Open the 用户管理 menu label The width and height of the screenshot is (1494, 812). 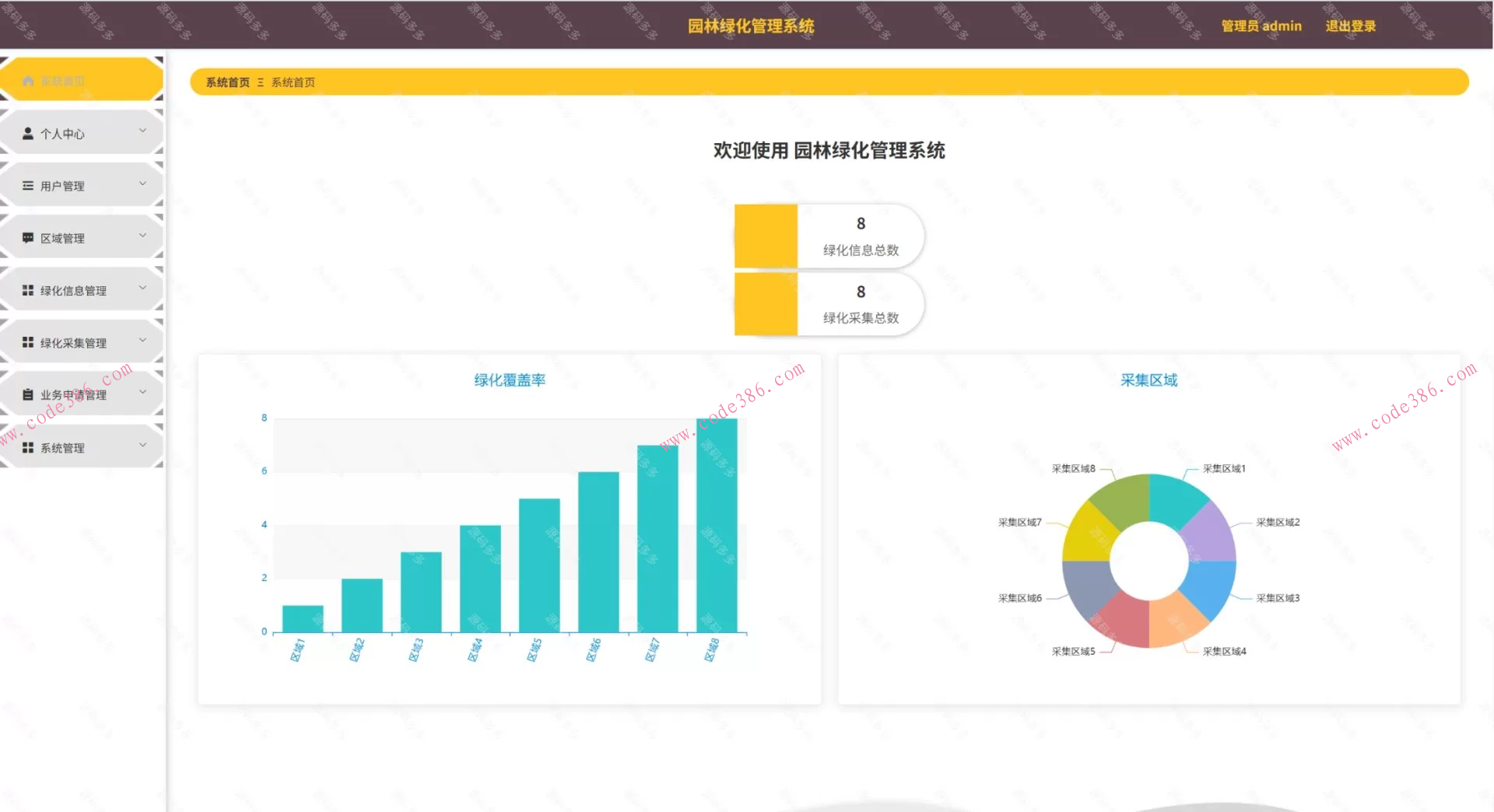point(62,186)
